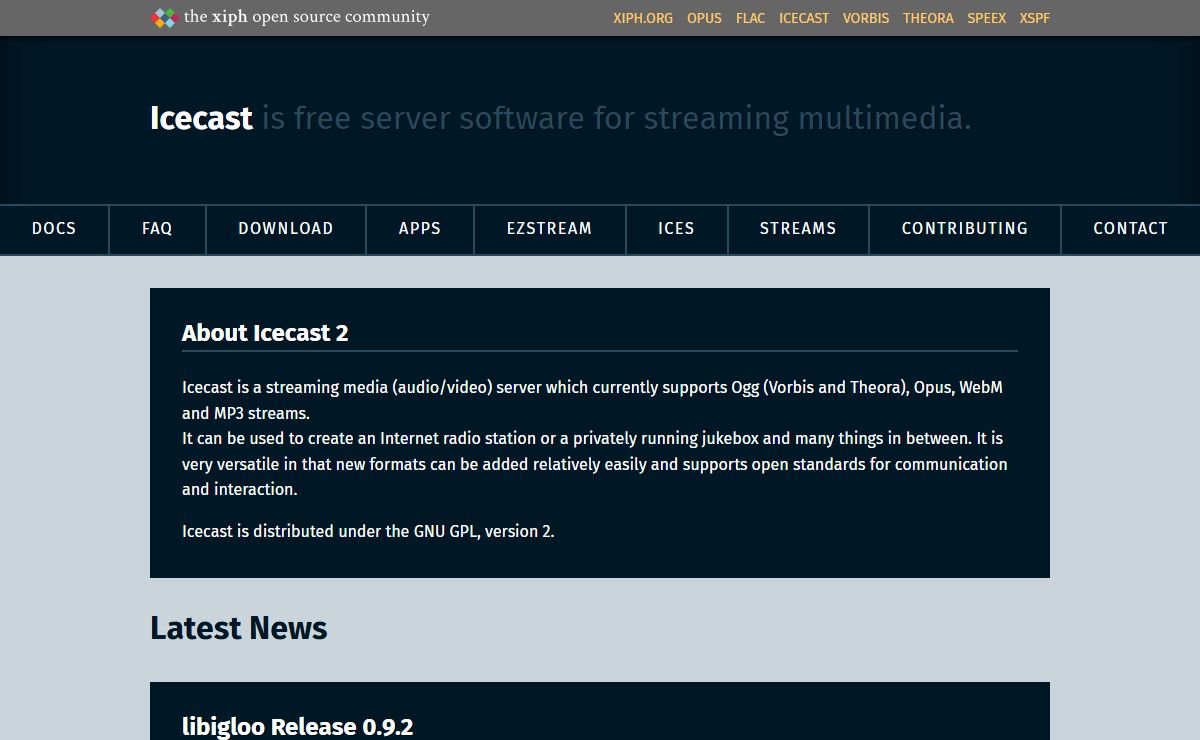
Task: Visit the XIPH.ORG top link
Action: [x=643, y=18]
